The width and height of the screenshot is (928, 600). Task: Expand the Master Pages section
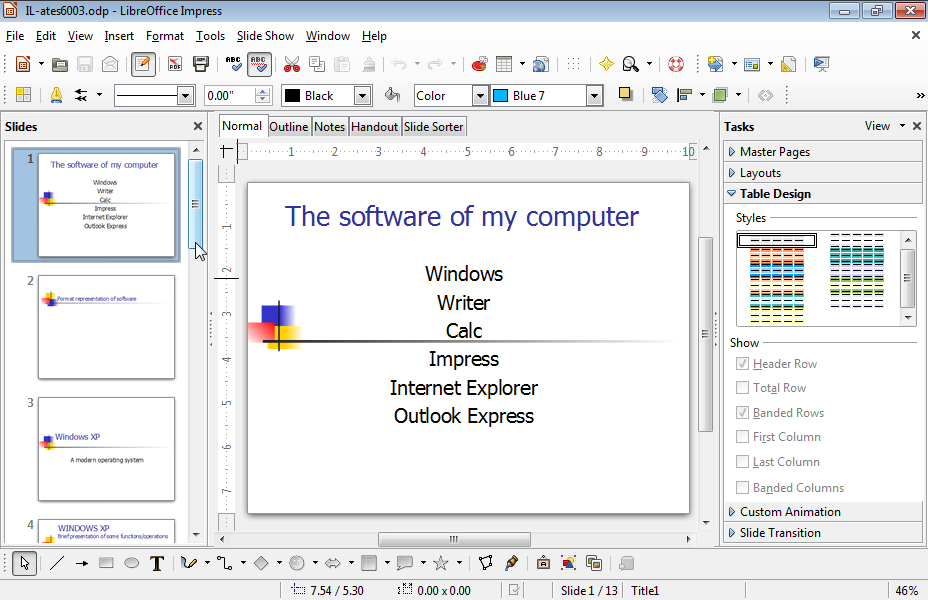pos(823,151)
